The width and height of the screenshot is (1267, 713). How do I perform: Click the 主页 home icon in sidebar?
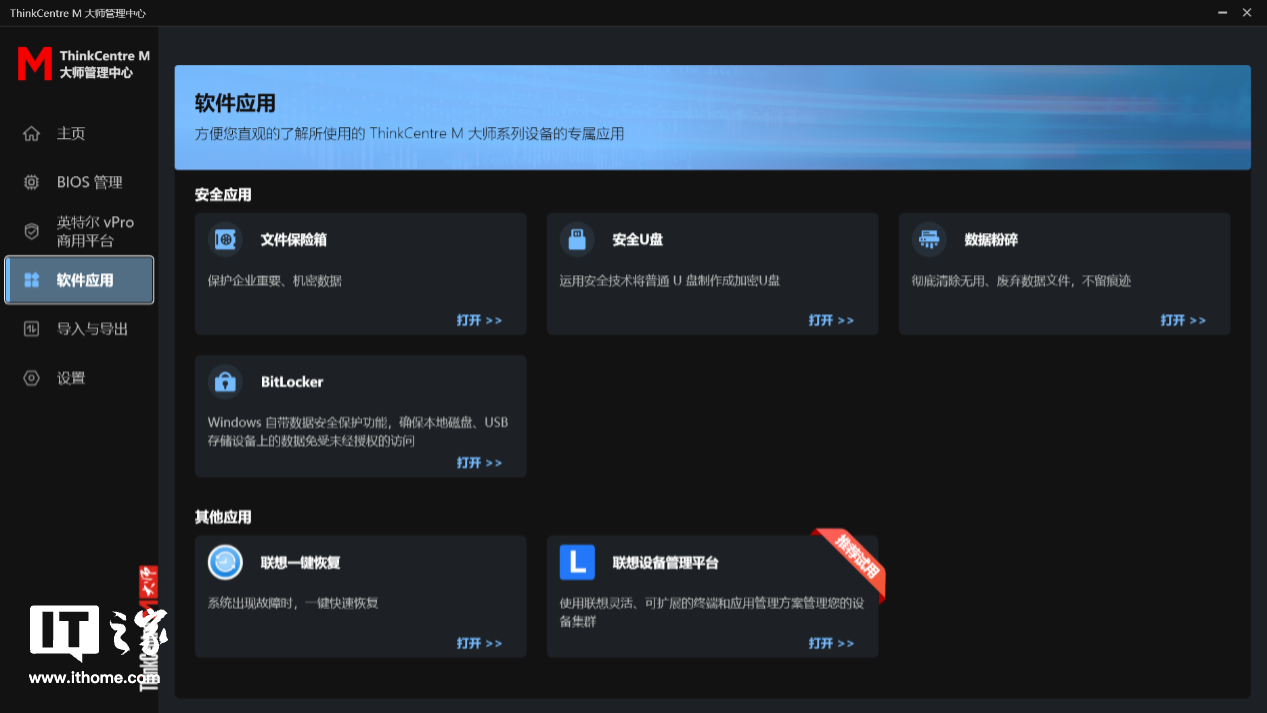[32, 134]
